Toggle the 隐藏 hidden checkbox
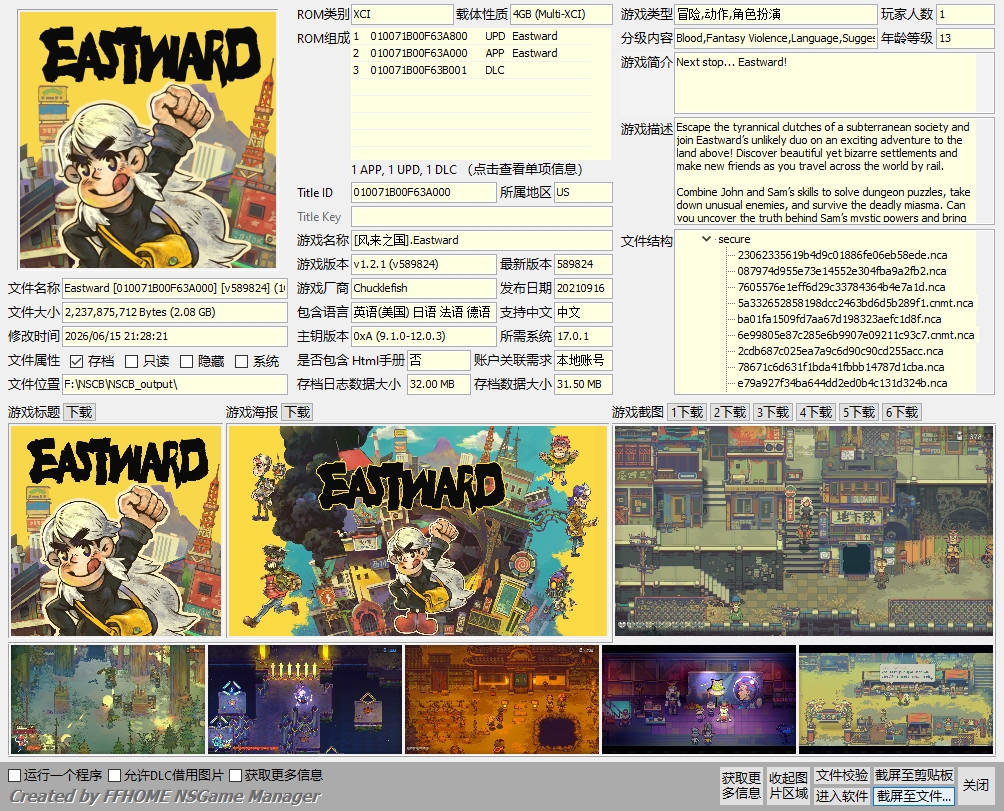 (x=186, y=362)
